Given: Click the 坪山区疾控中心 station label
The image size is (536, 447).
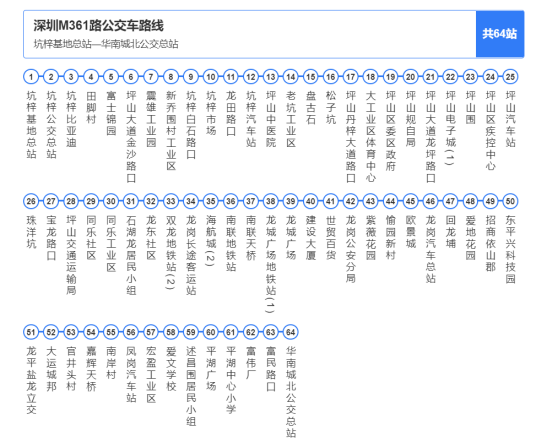Looking at the screenshot, I should pos(491,131).
